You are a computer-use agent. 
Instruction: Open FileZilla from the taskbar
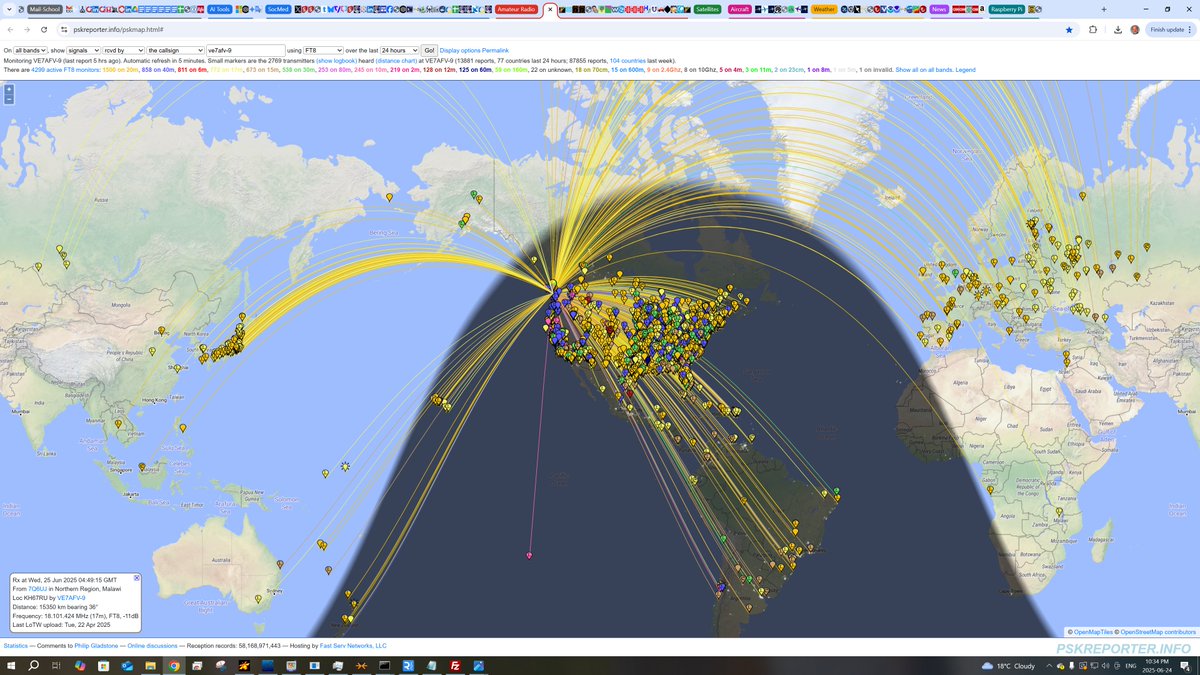[x=455, y=665]
